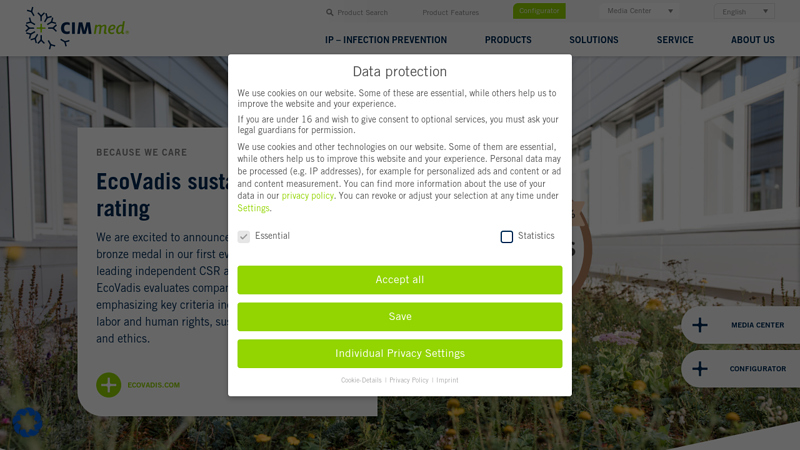This screenshot has height=450, width=800.
Task: Open the Imprint link in dialog footer
Action: tap(447, 380)
